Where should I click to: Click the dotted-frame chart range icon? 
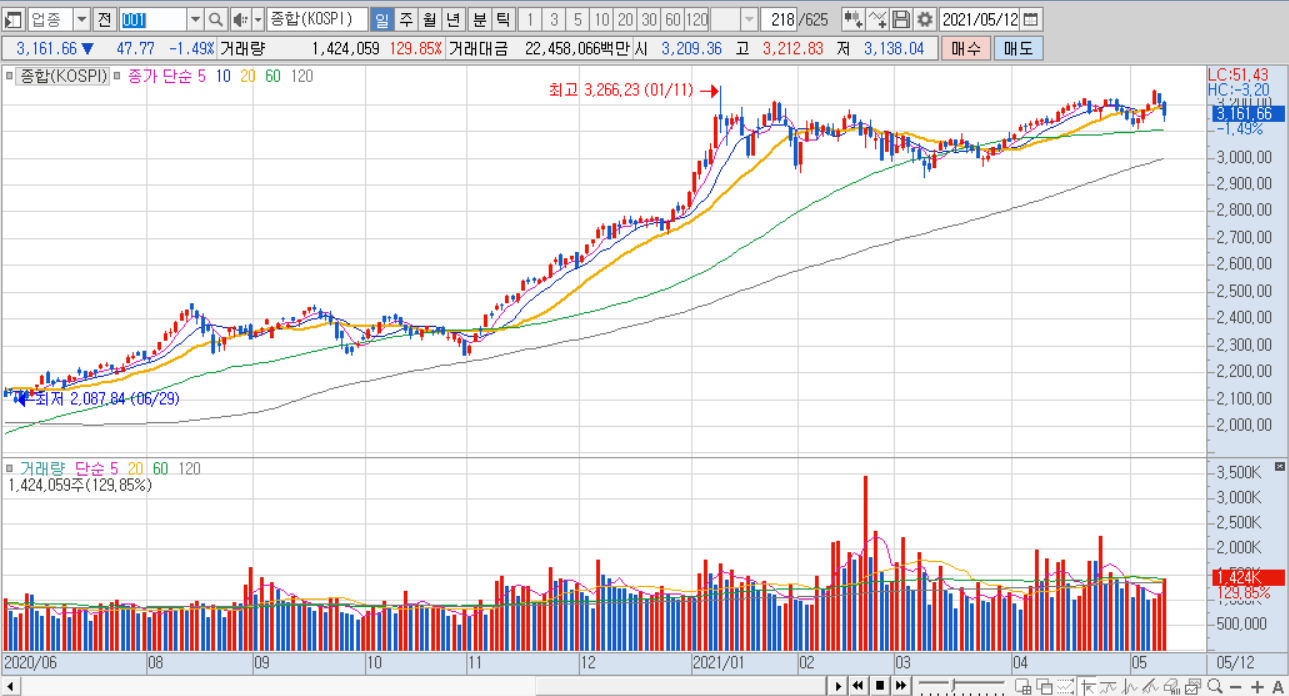pyautogui.click(x=1066, y=686)
